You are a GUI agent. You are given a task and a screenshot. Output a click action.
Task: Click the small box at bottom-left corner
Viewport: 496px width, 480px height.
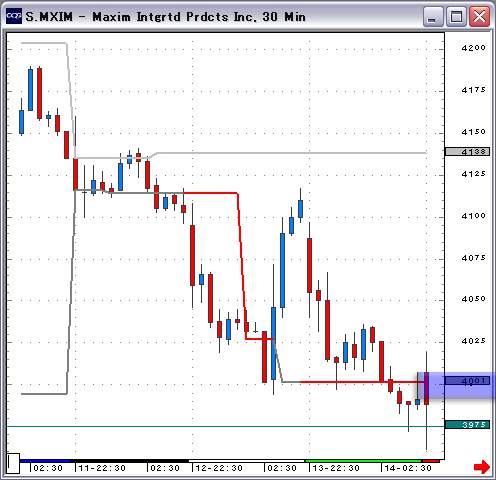[13, 463]
